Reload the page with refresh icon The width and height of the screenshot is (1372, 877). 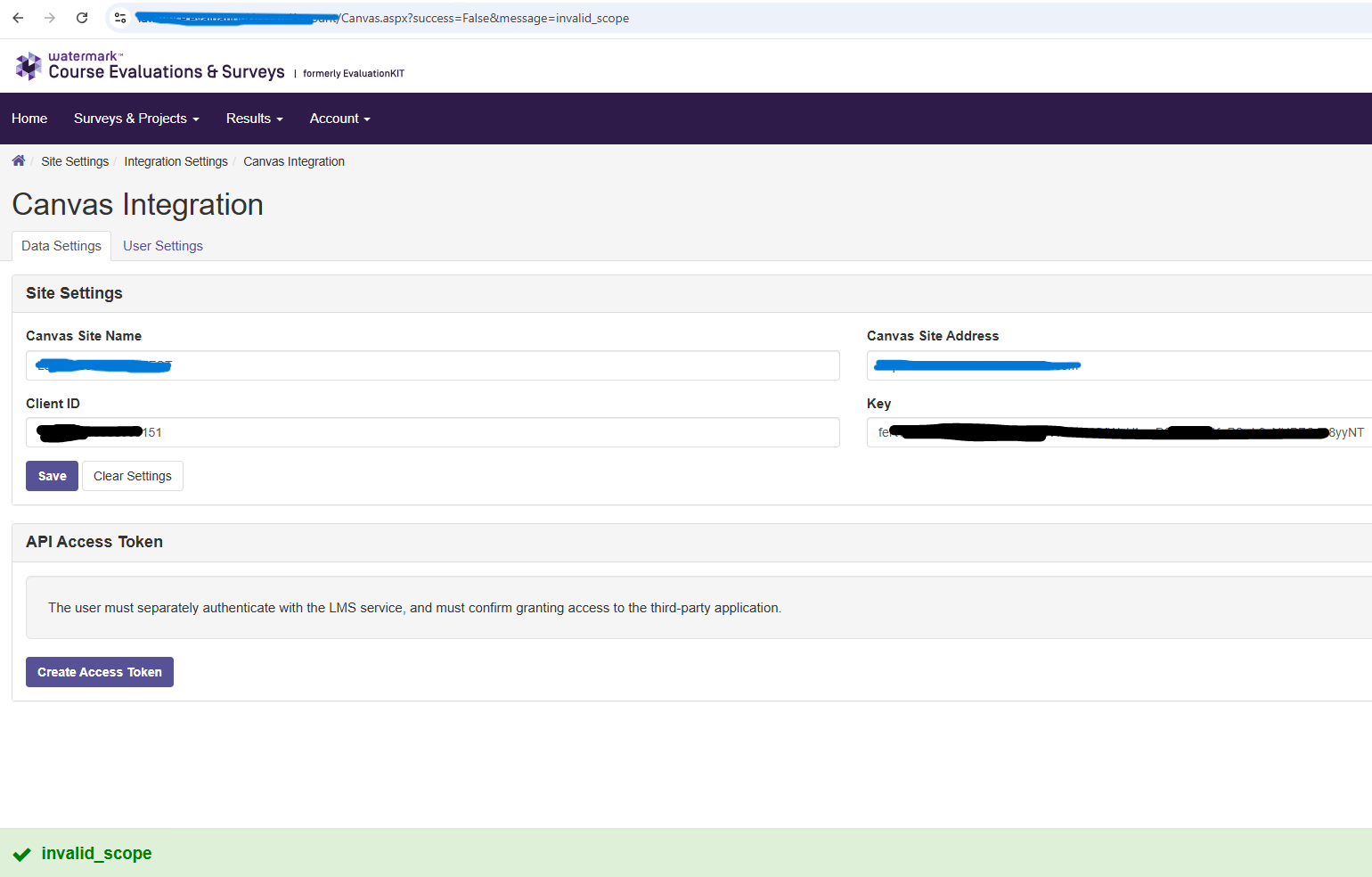click(x=82, y=18)
